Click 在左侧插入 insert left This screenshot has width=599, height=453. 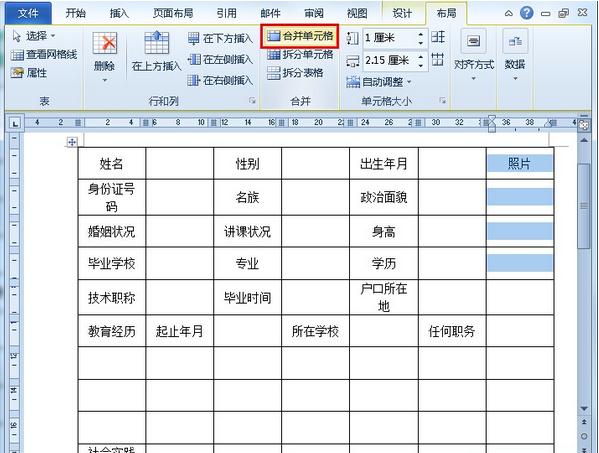click(x=220, y=59)
